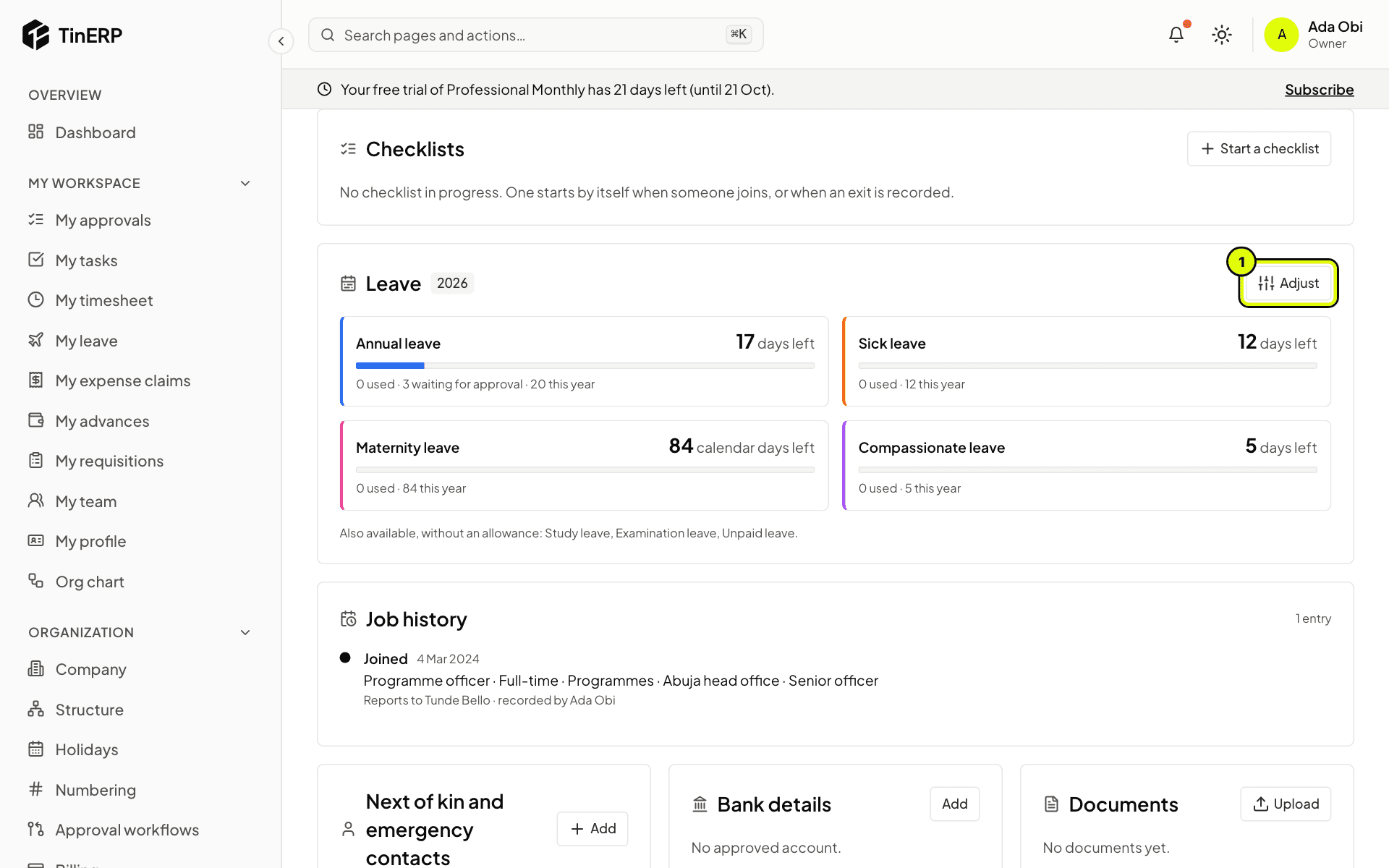
Task: Click the Structure hierarchy icon
Action: tap(36, 709)
